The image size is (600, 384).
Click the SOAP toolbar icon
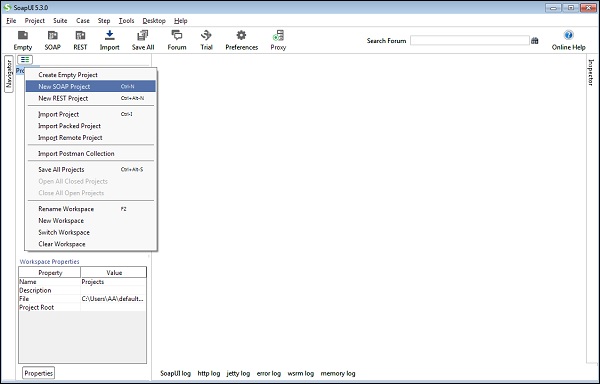coord(52,36)
